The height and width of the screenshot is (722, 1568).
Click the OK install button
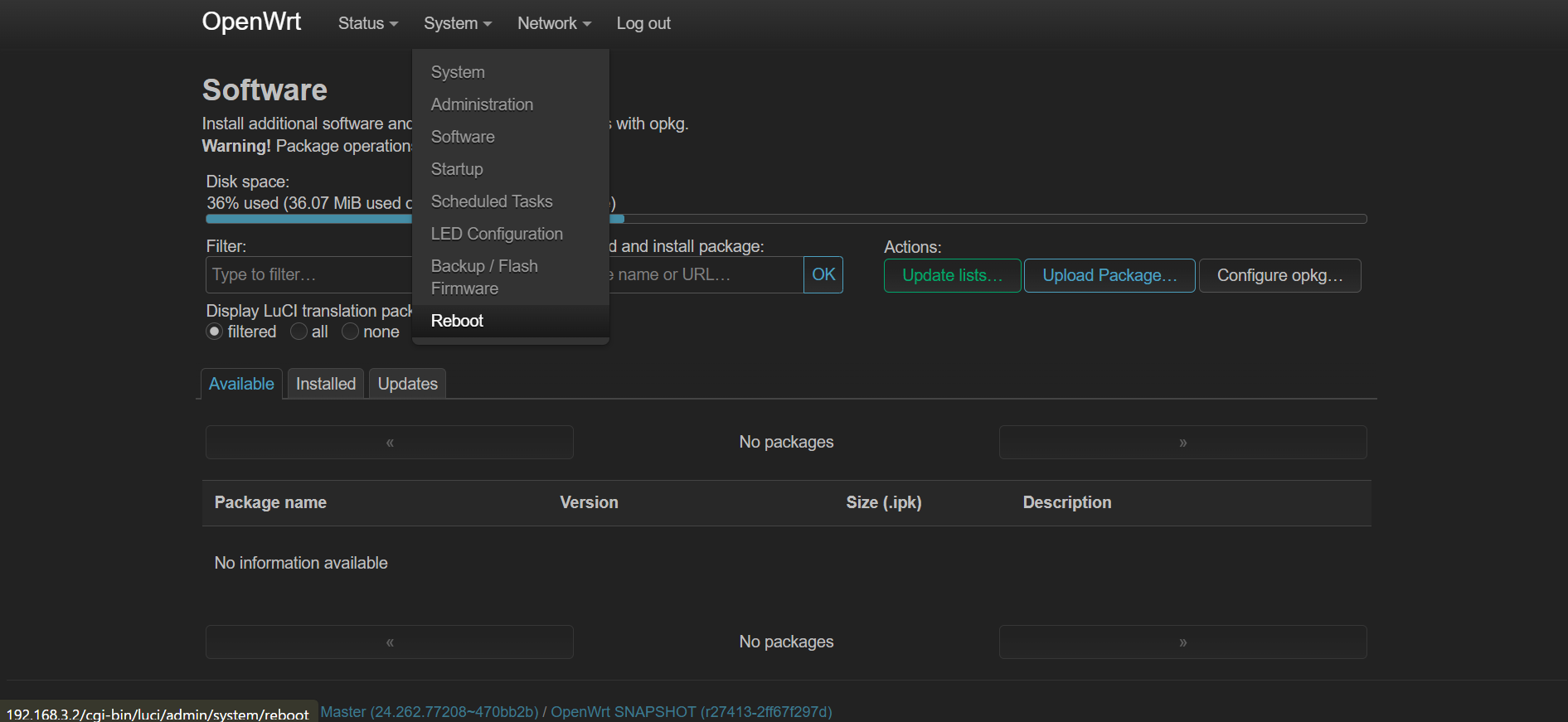point(823,274)
